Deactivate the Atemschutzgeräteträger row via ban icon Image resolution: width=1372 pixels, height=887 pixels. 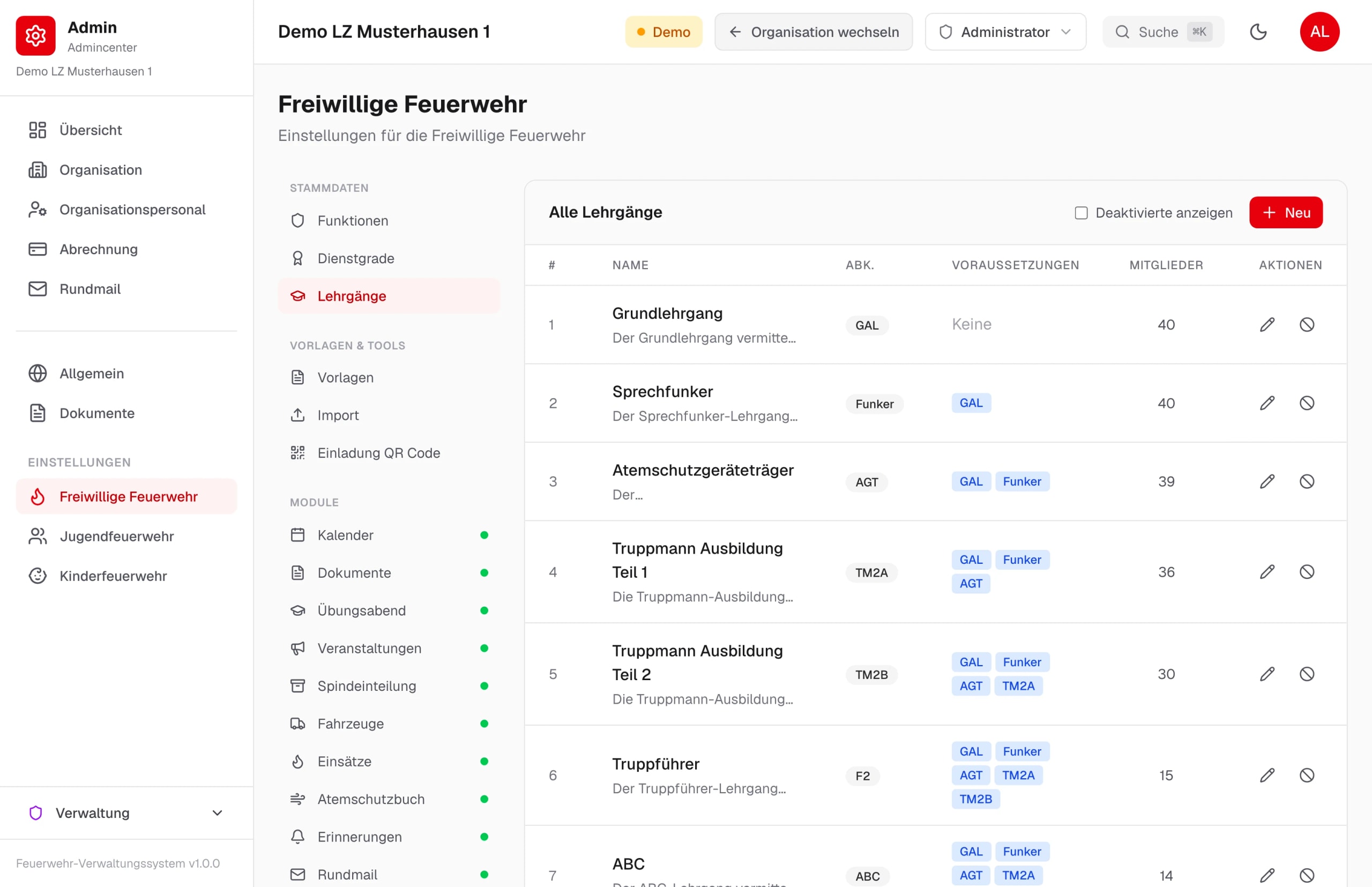pyautogui.click(x=1306, y=481)
